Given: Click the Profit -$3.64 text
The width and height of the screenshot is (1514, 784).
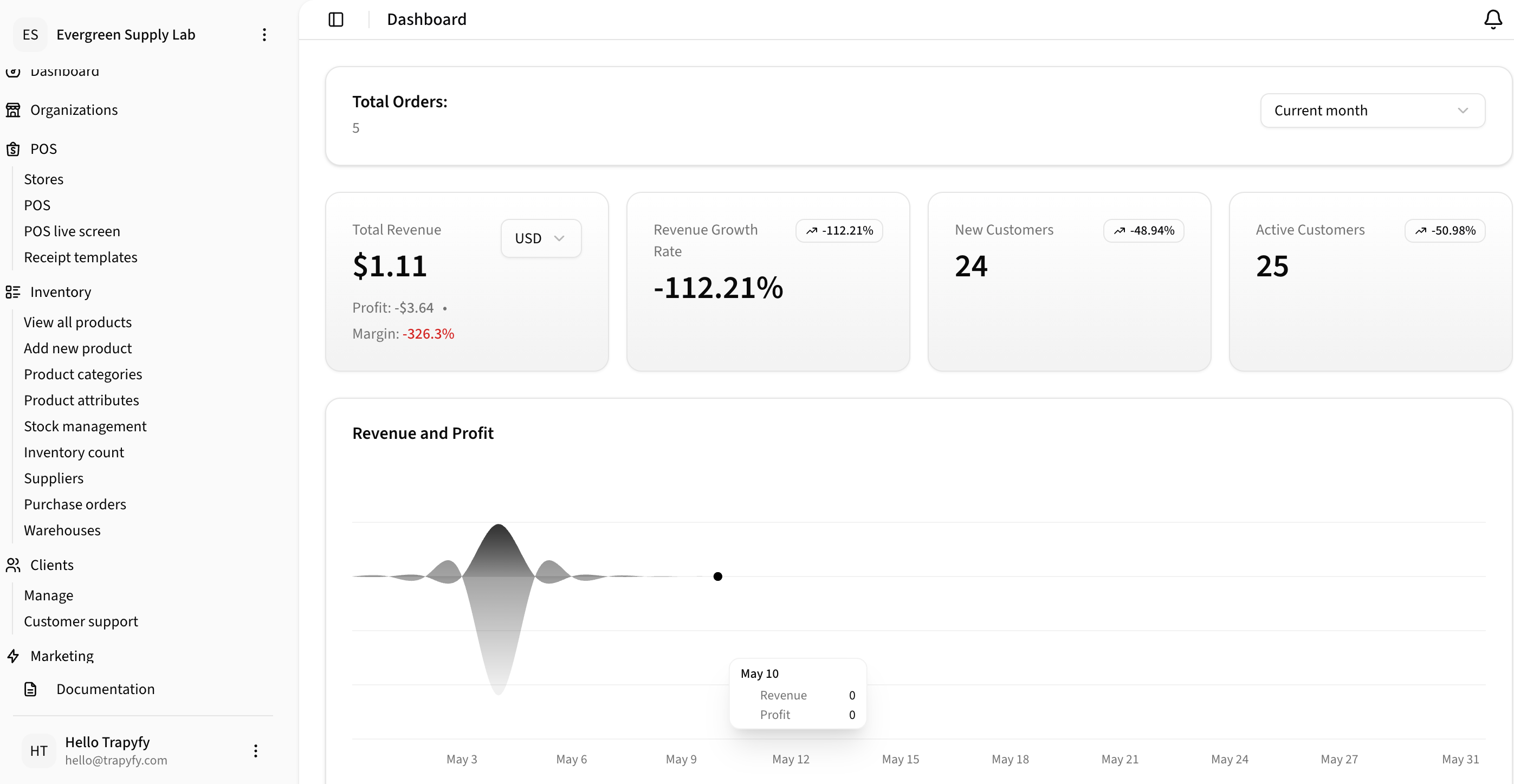Looking at the screenshot, I should click(x=393, y=308).
